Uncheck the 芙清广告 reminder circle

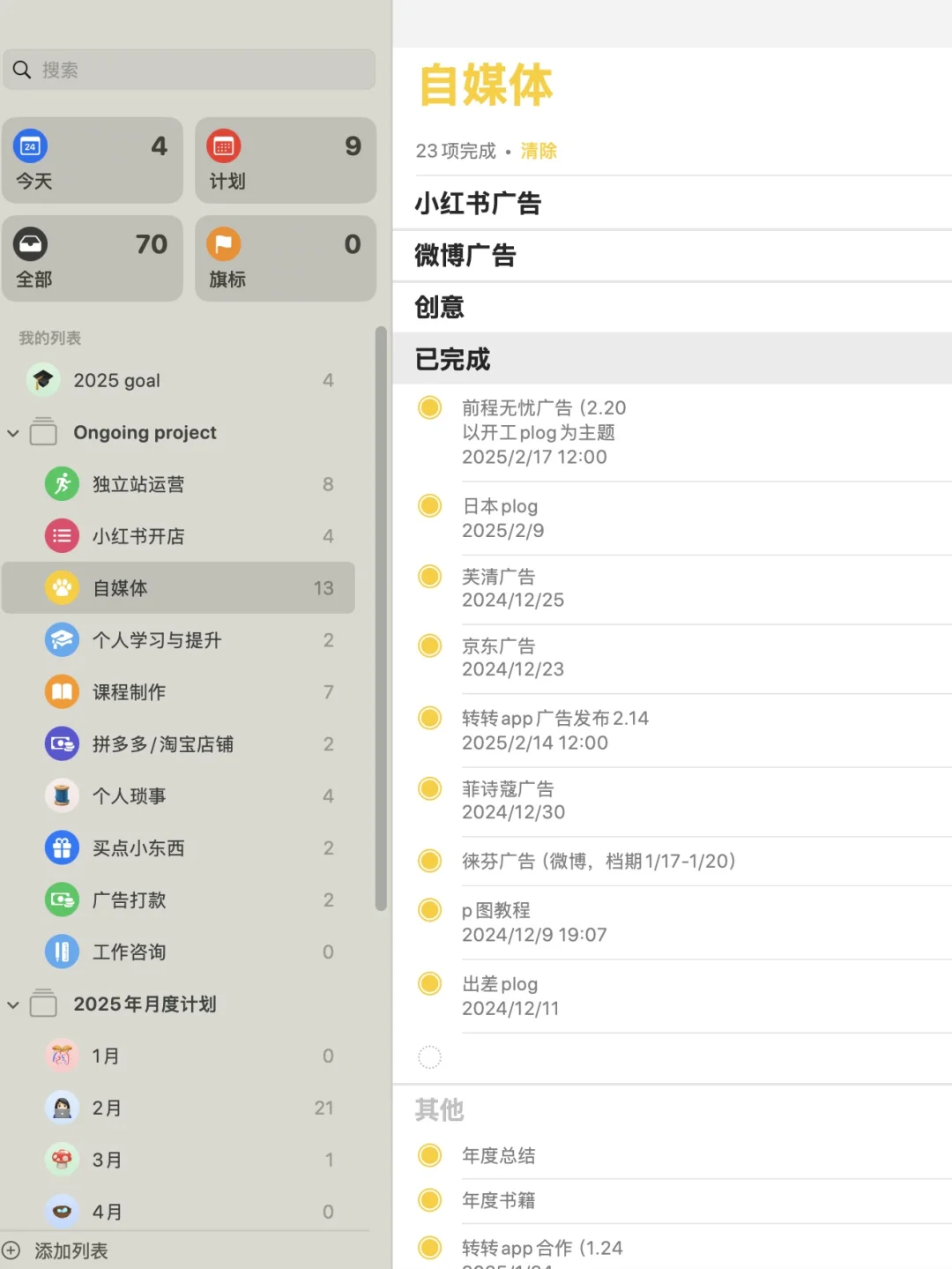429,576
